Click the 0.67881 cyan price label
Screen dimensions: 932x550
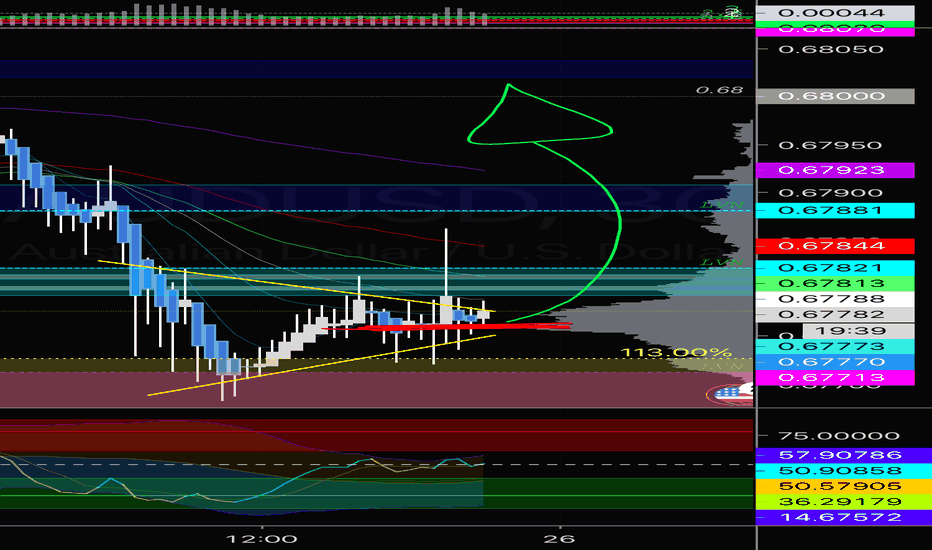(835, 210)
